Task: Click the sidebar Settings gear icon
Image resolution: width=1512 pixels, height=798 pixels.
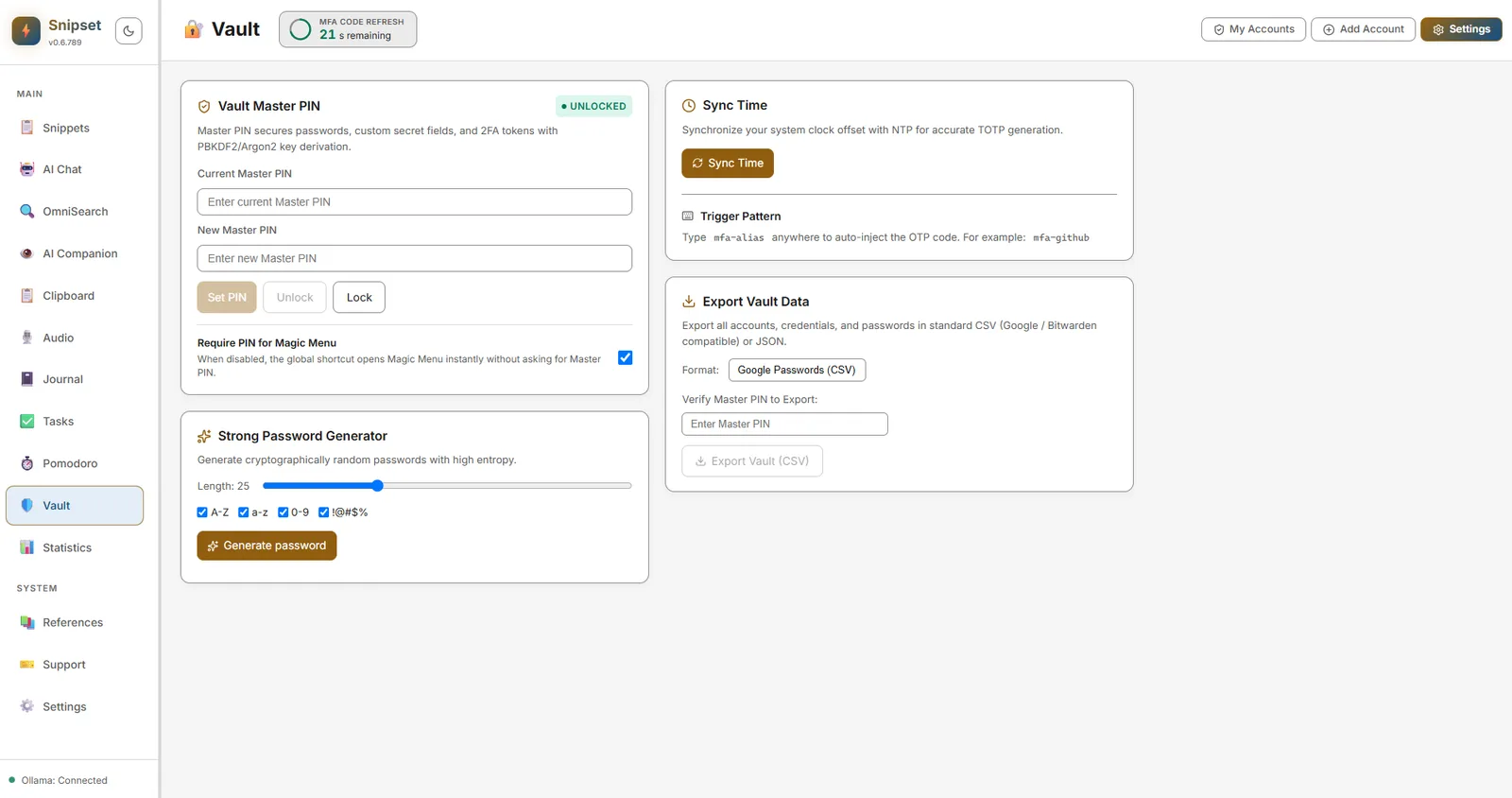Action: click(27, 706)
